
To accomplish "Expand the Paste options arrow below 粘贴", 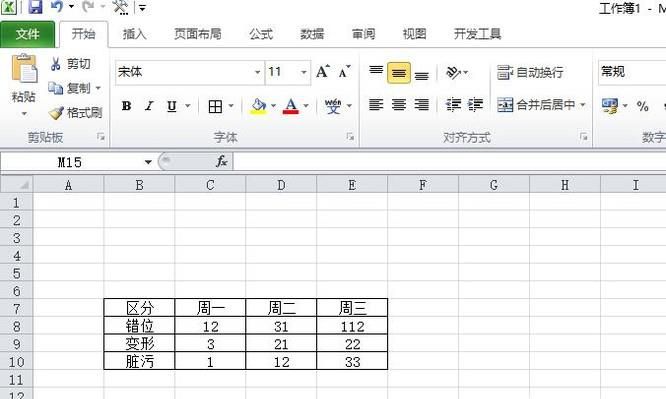I will pos(24,113).
